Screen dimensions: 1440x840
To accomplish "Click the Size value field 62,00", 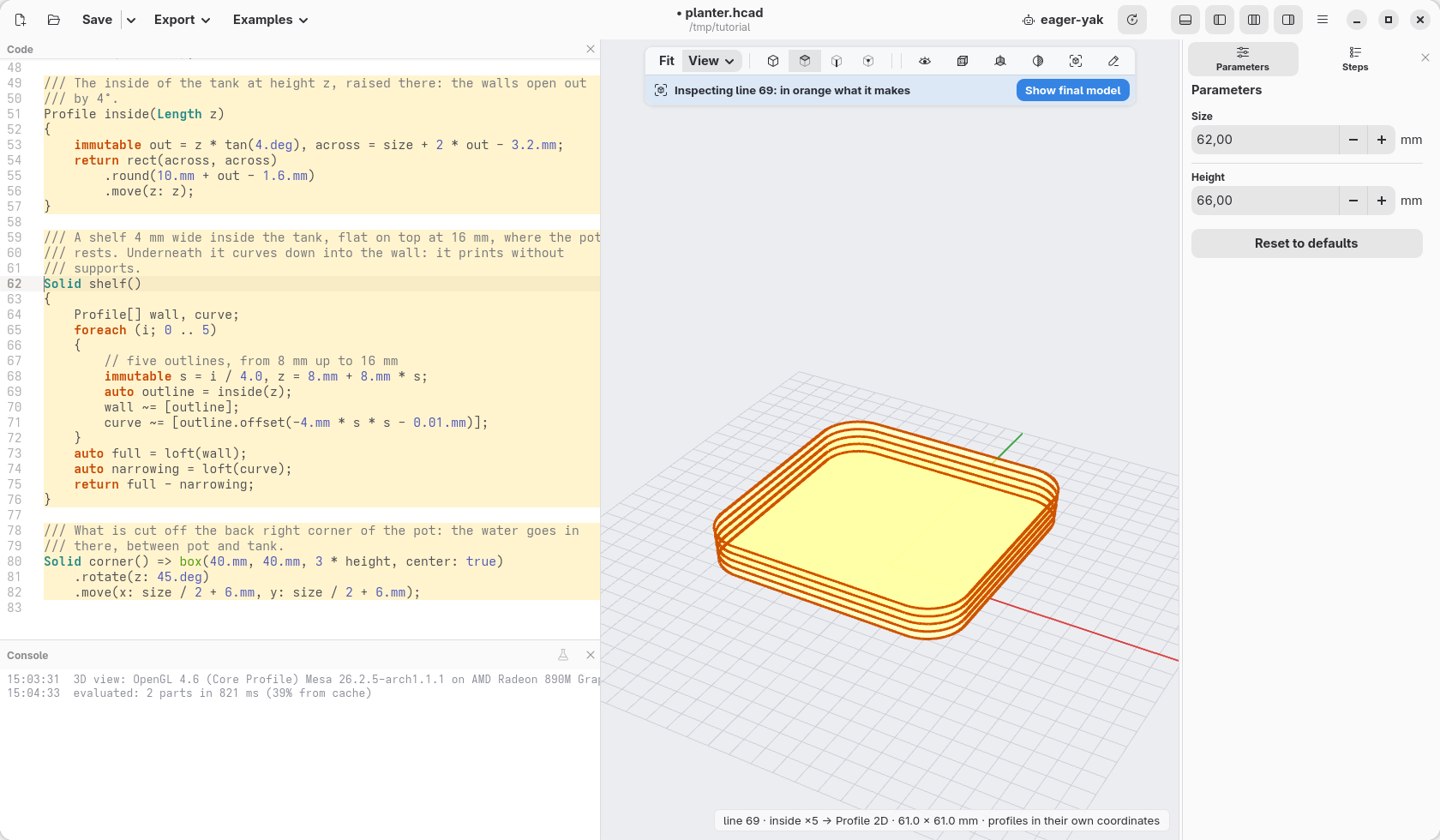I will (1265, 140).
